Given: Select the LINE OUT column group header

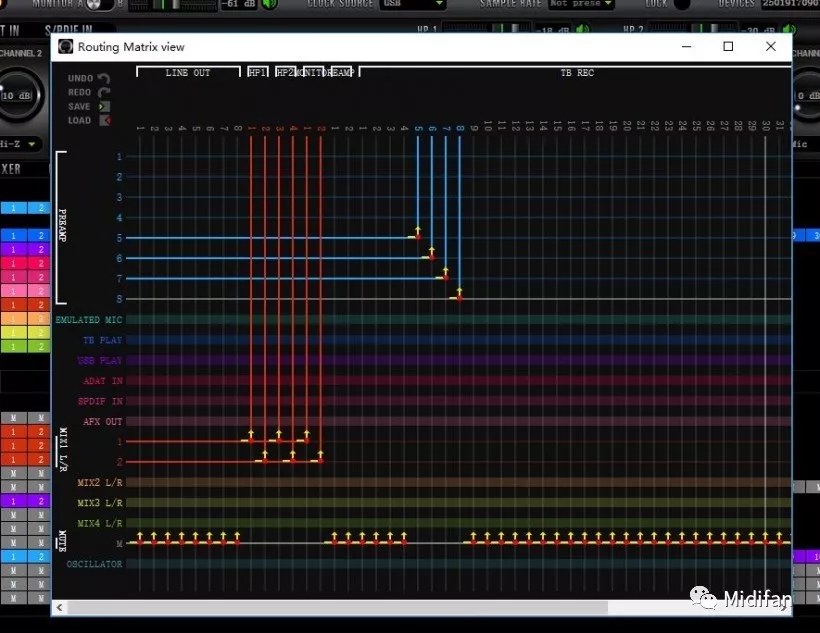Looking at the screenshot, I should click(x=188, y=72).
